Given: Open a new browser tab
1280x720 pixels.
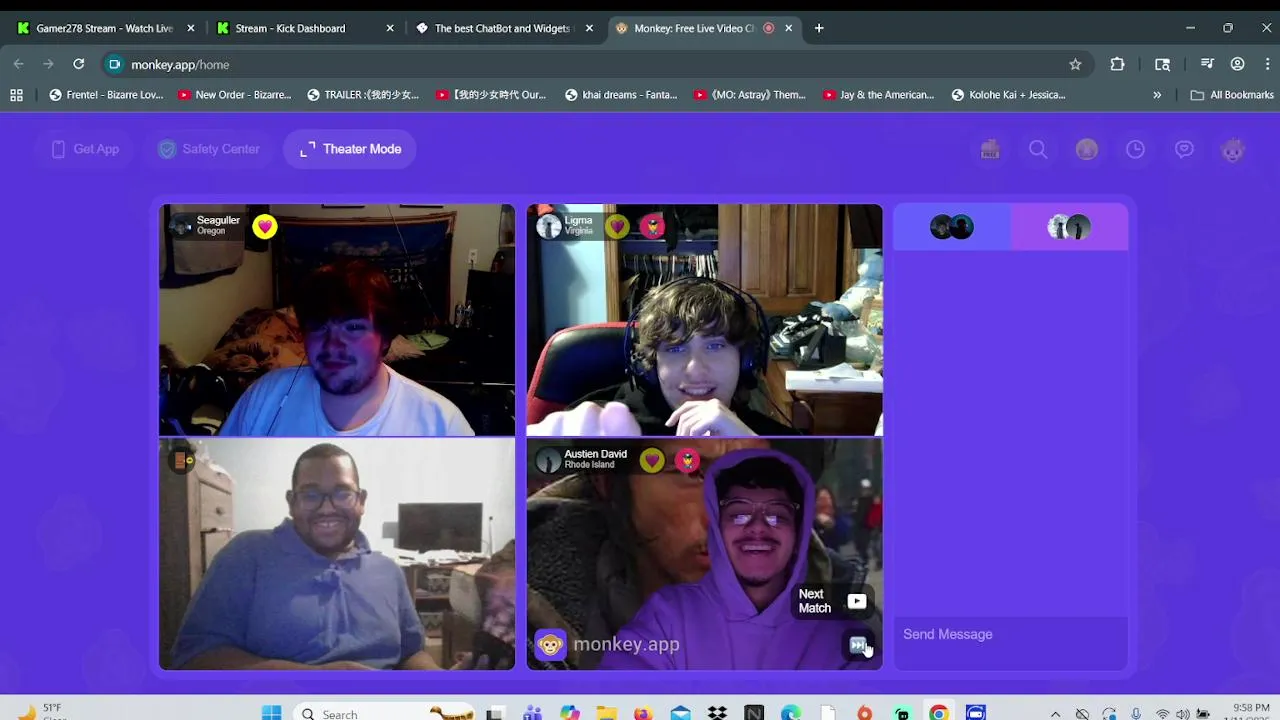Looking at the screenshot, I should [819, 28].
